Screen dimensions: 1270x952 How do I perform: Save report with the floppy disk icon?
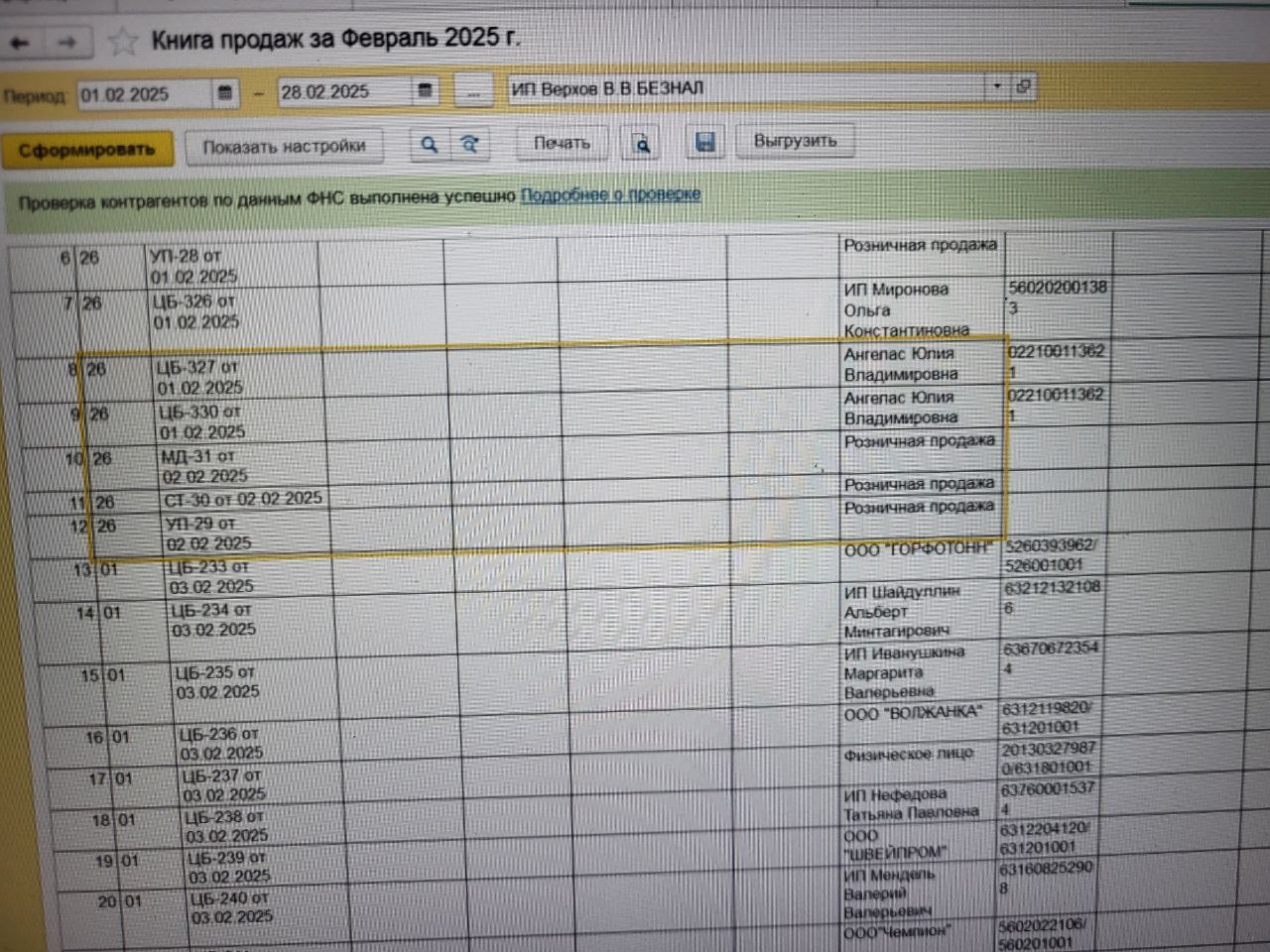pyautogui.click(x=704, y=143)
